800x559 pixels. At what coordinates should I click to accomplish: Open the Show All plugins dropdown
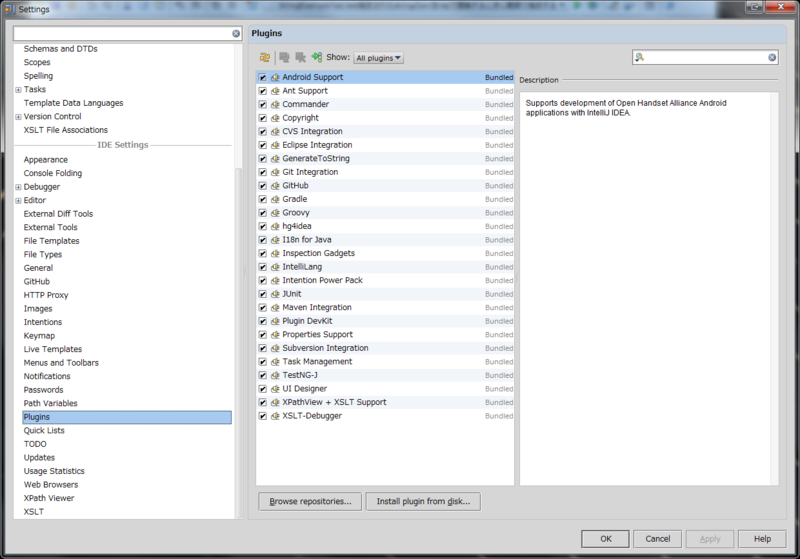click(x=379, y=58)
